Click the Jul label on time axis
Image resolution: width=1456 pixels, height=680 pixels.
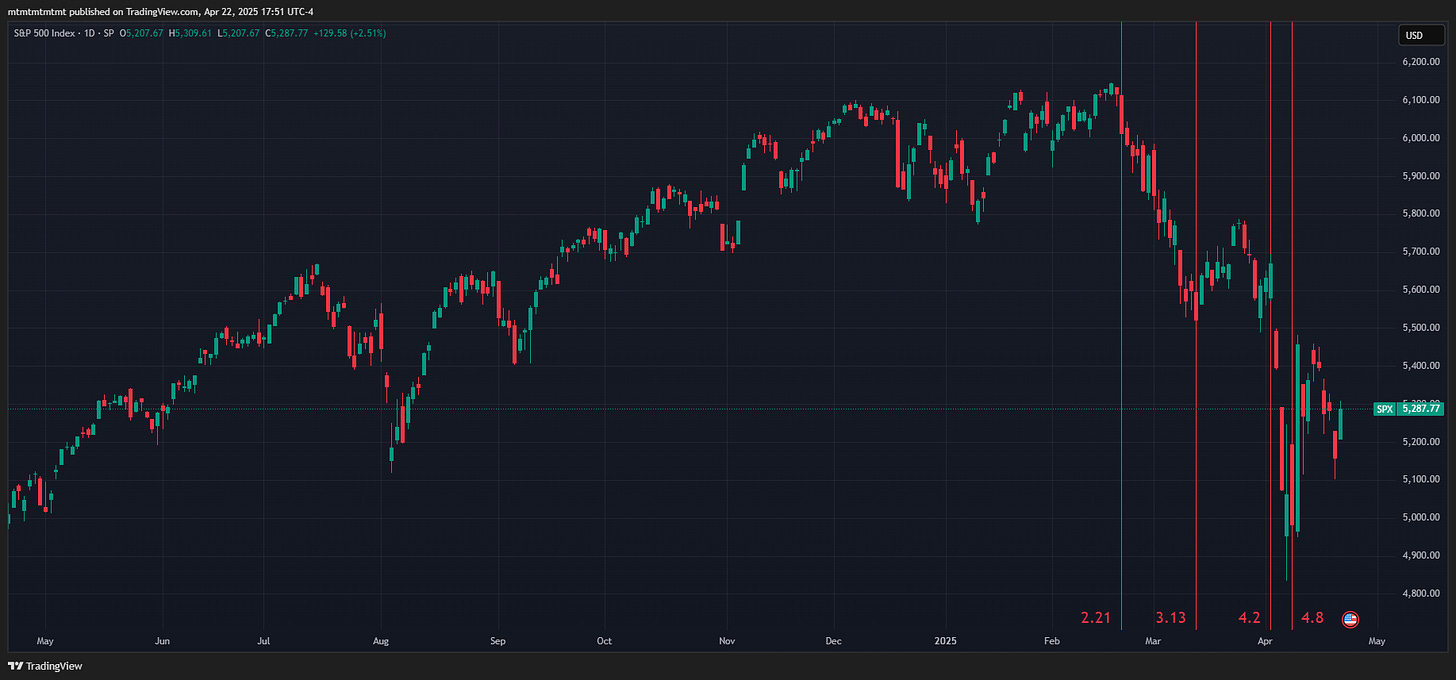[x=264, y=639]
